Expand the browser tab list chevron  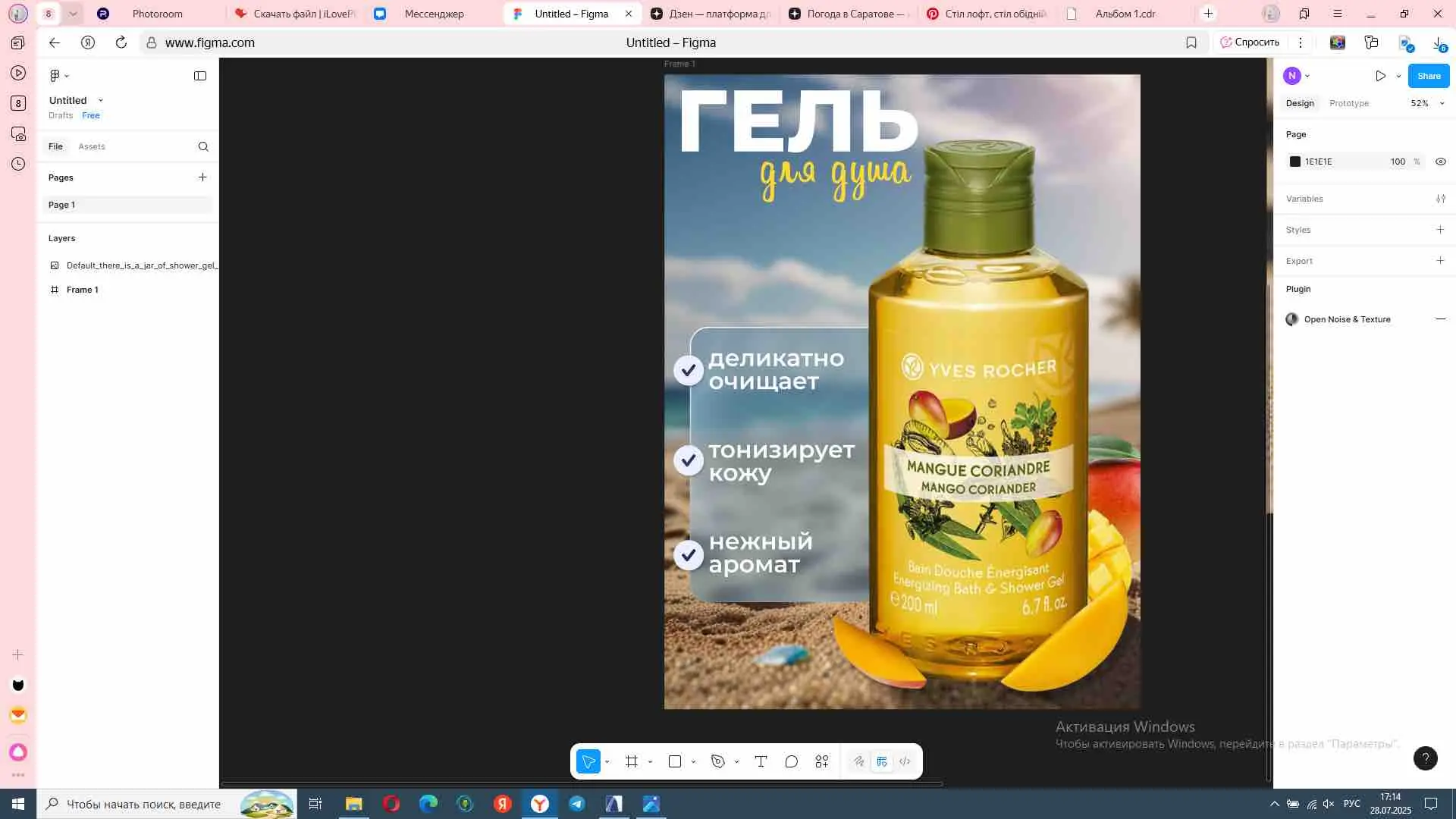tap(73, 14)
